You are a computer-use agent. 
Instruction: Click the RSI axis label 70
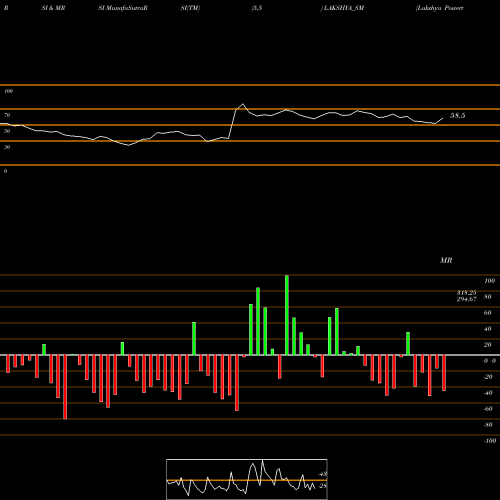[7, 115]
